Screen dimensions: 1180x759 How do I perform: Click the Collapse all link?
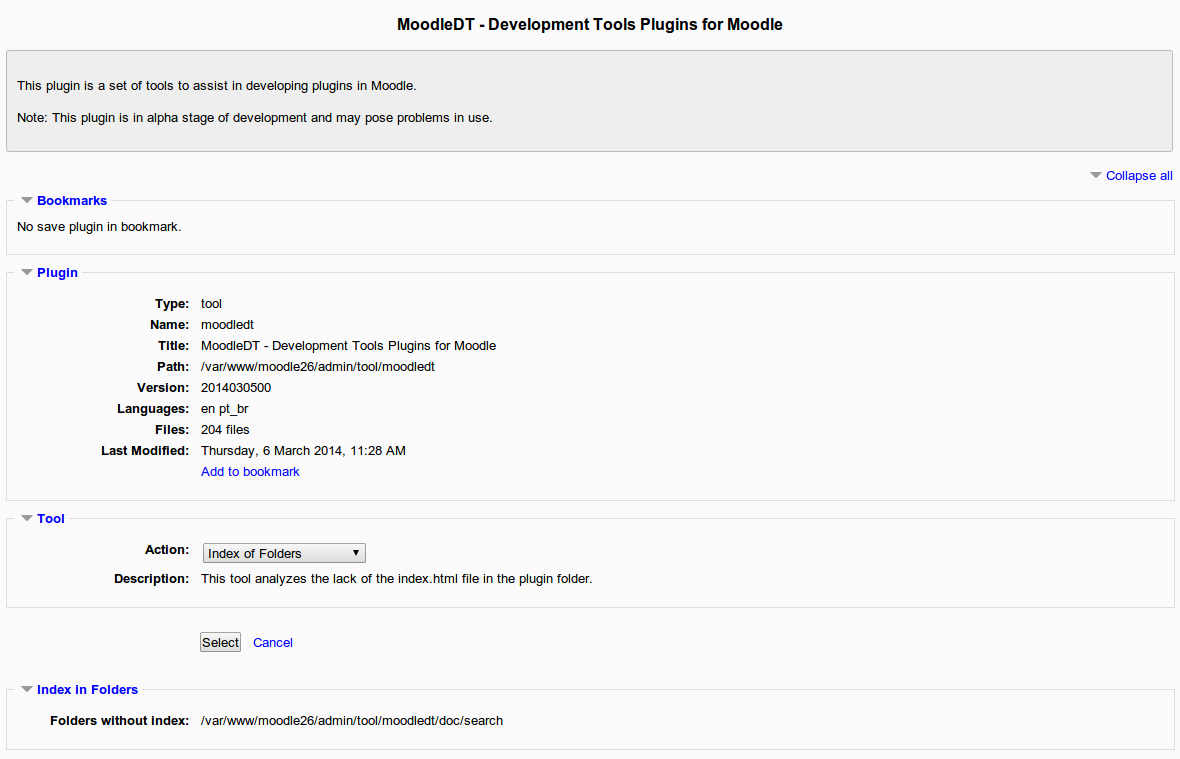pos(1139,175)
